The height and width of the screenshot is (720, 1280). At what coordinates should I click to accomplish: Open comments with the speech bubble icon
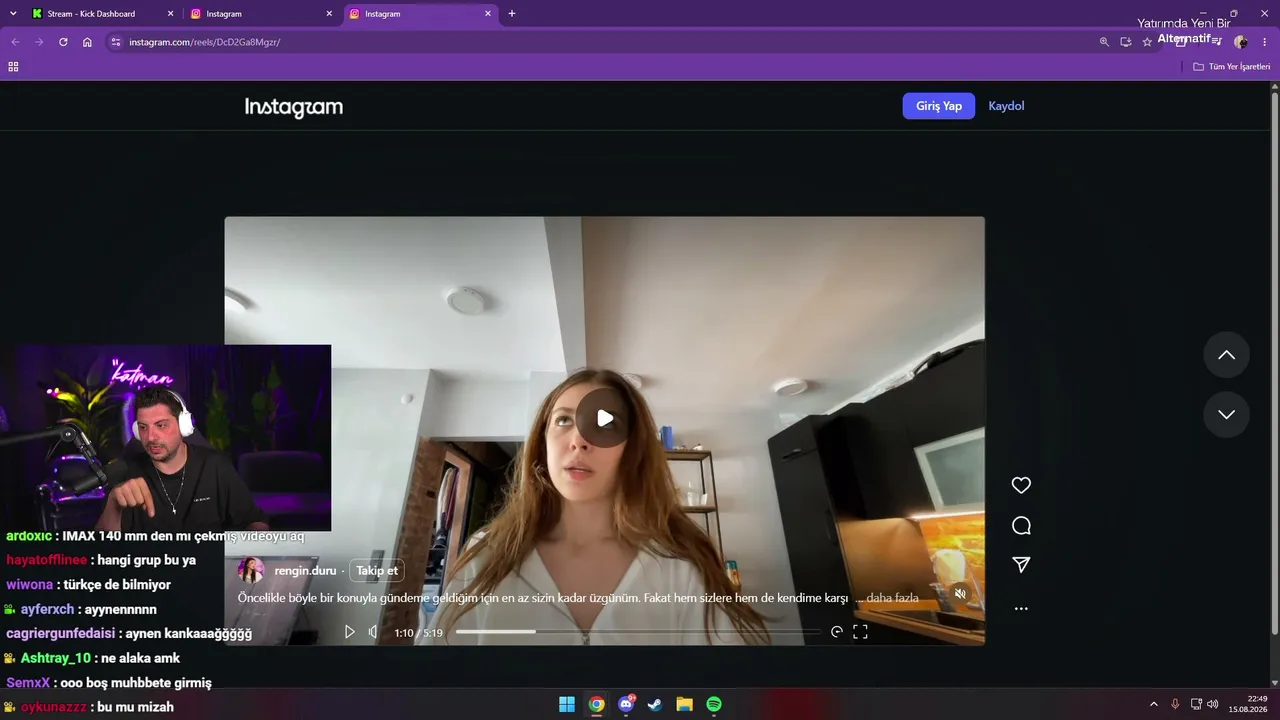point(1021,526)
